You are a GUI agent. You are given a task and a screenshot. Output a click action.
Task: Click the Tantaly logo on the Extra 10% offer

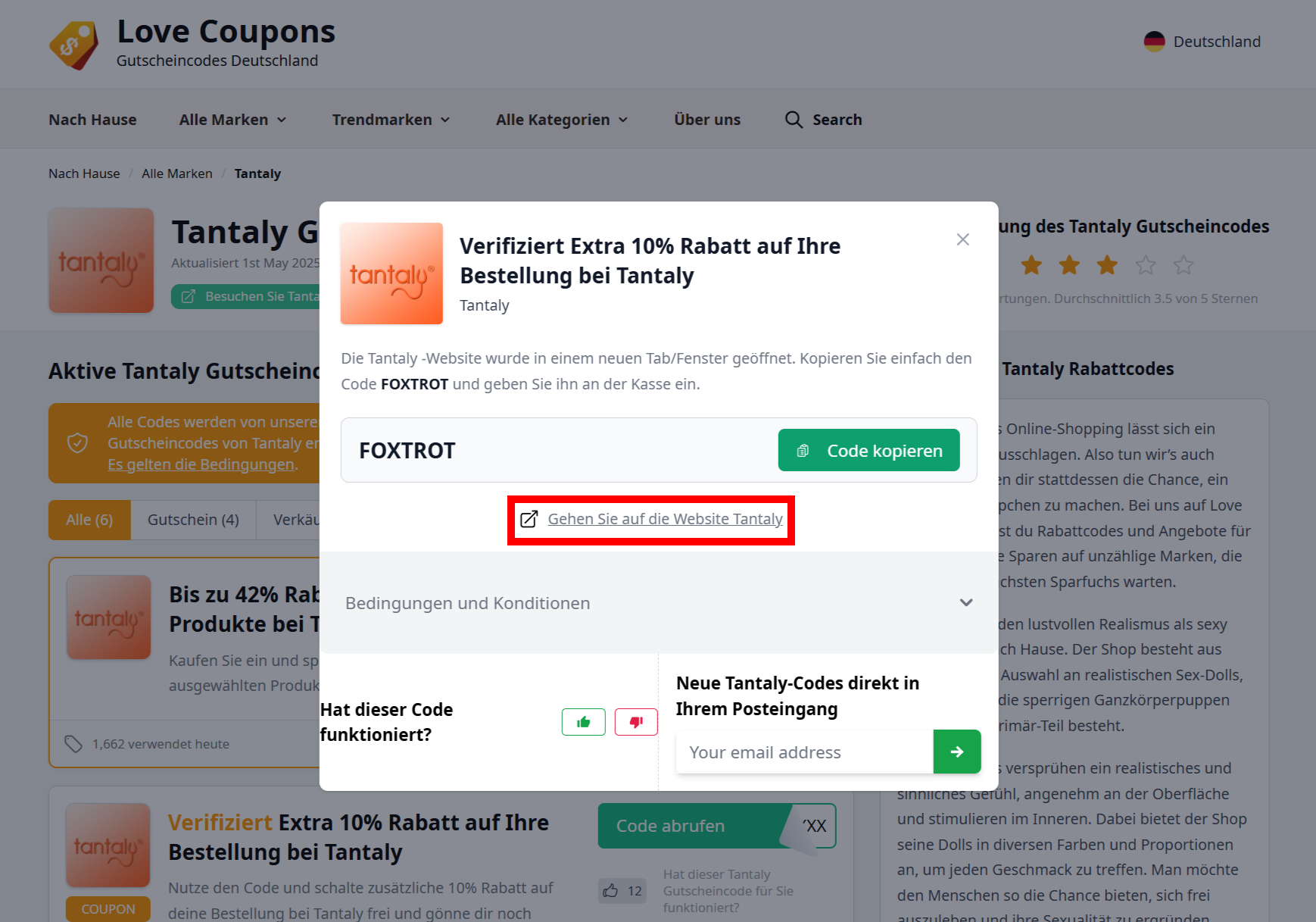click(x=108, y=845)
